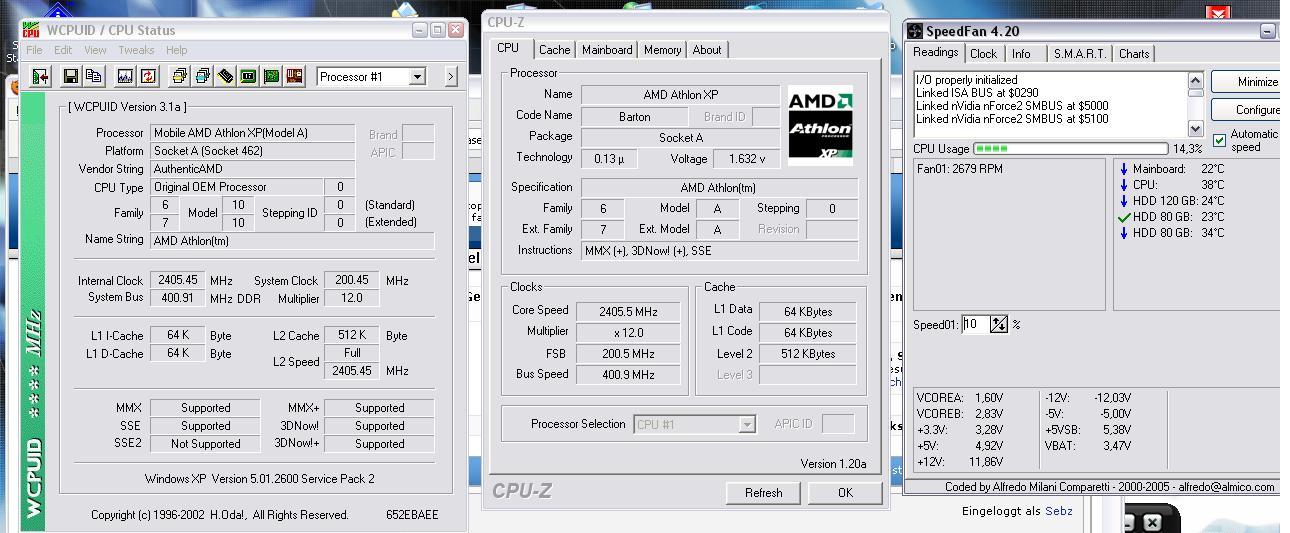The height and width of the screenshot is (533, 1290).
Task: Click the arrow icon beside HDD 80 GB 34°C
Action: (x=1124, y=233)
